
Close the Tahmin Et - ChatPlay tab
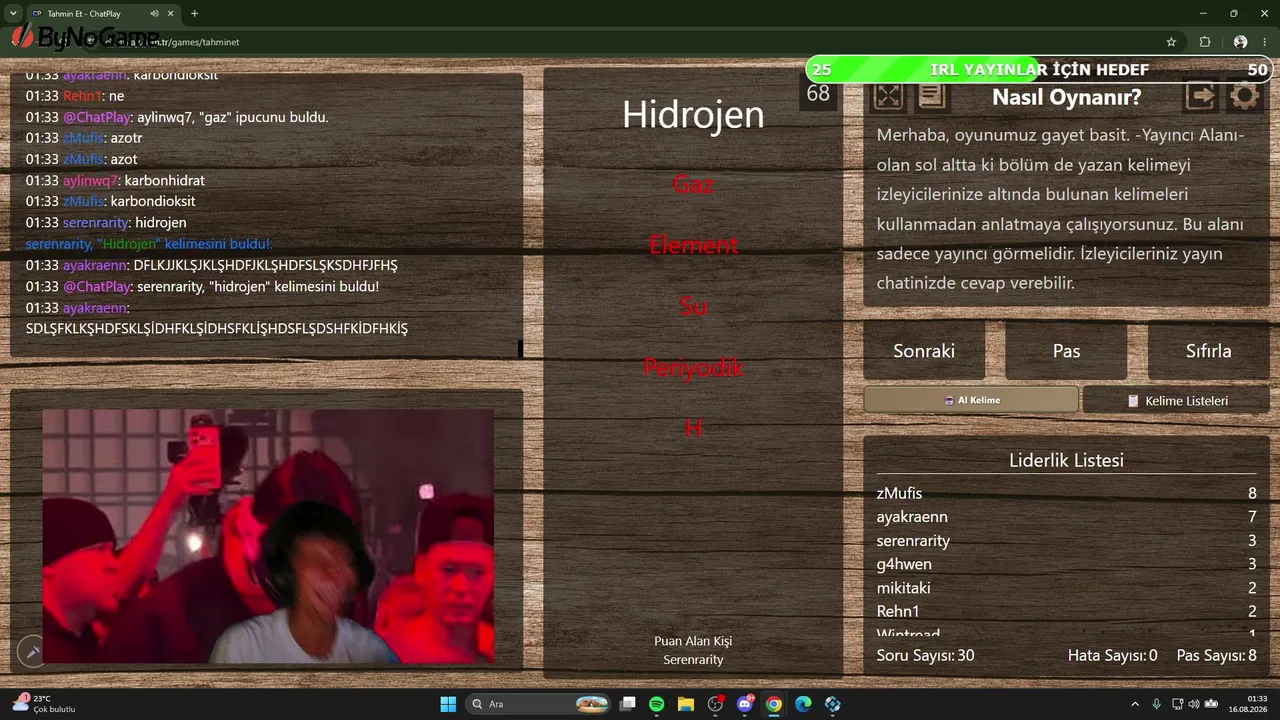pos(169,14)
